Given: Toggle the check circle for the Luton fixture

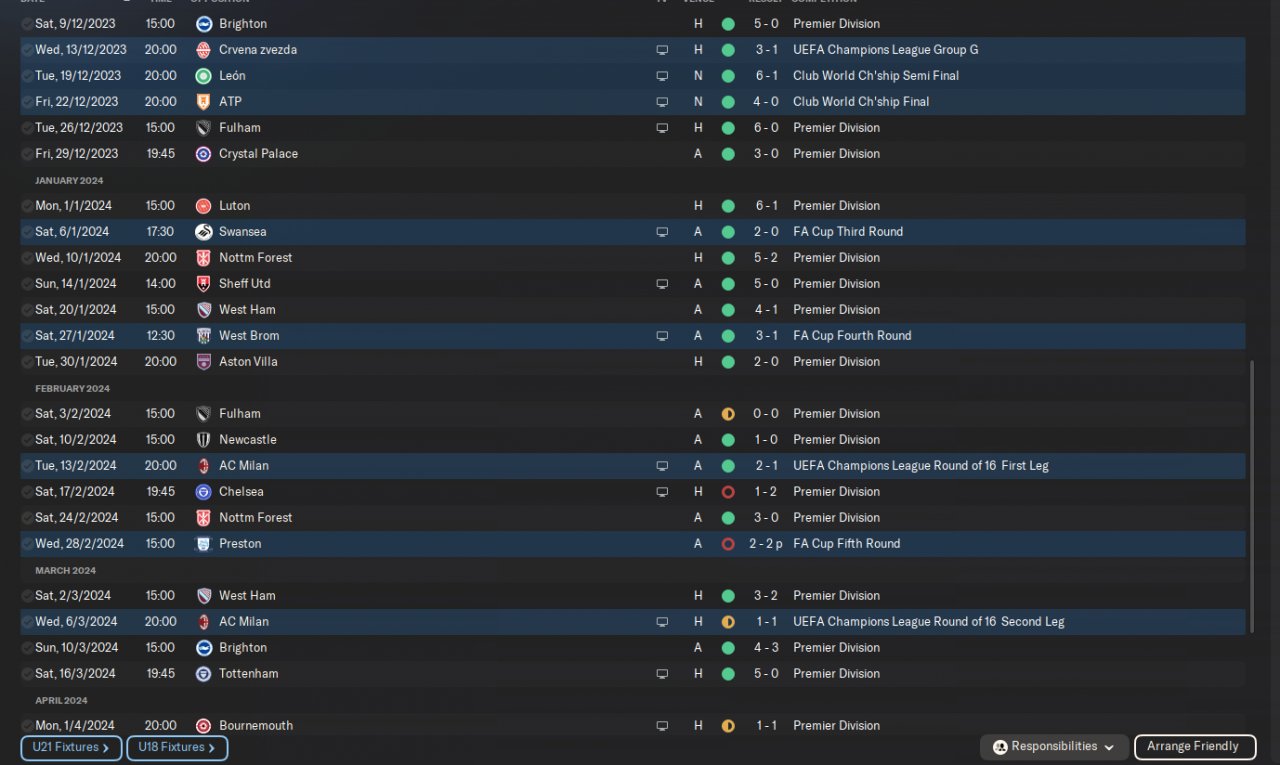Looking at the screenshot, I should tap(27, 206).
